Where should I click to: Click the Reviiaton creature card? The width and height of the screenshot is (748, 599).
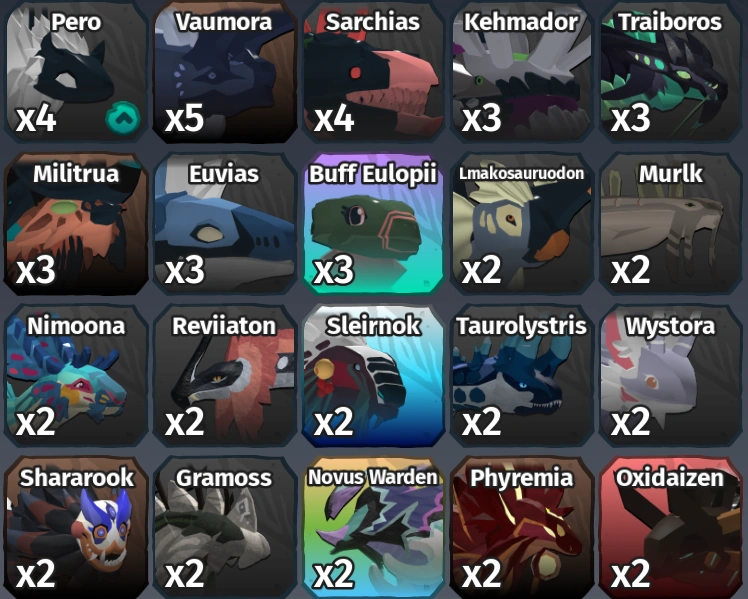coord(224,376)
